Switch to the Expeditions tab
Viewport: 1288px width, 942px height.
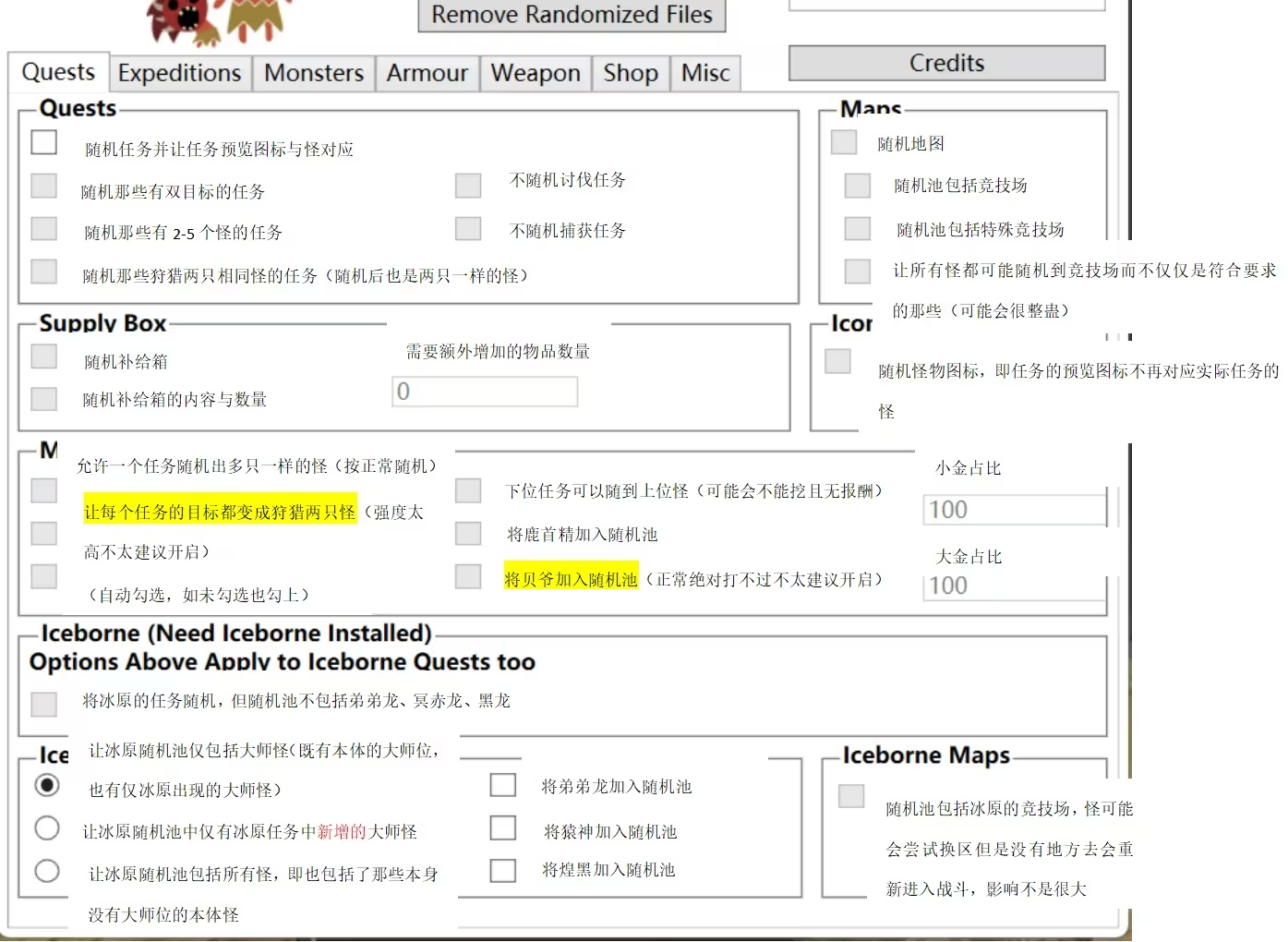click(x=179, y=73)
